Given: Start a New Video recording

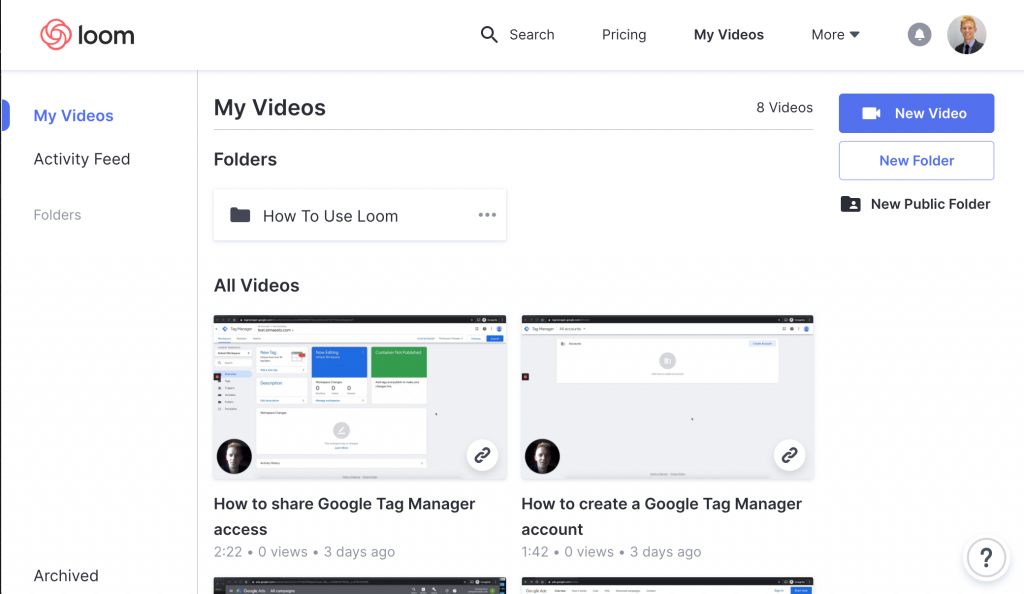Looking at the screenshot, I should click(x=916, y=113).
